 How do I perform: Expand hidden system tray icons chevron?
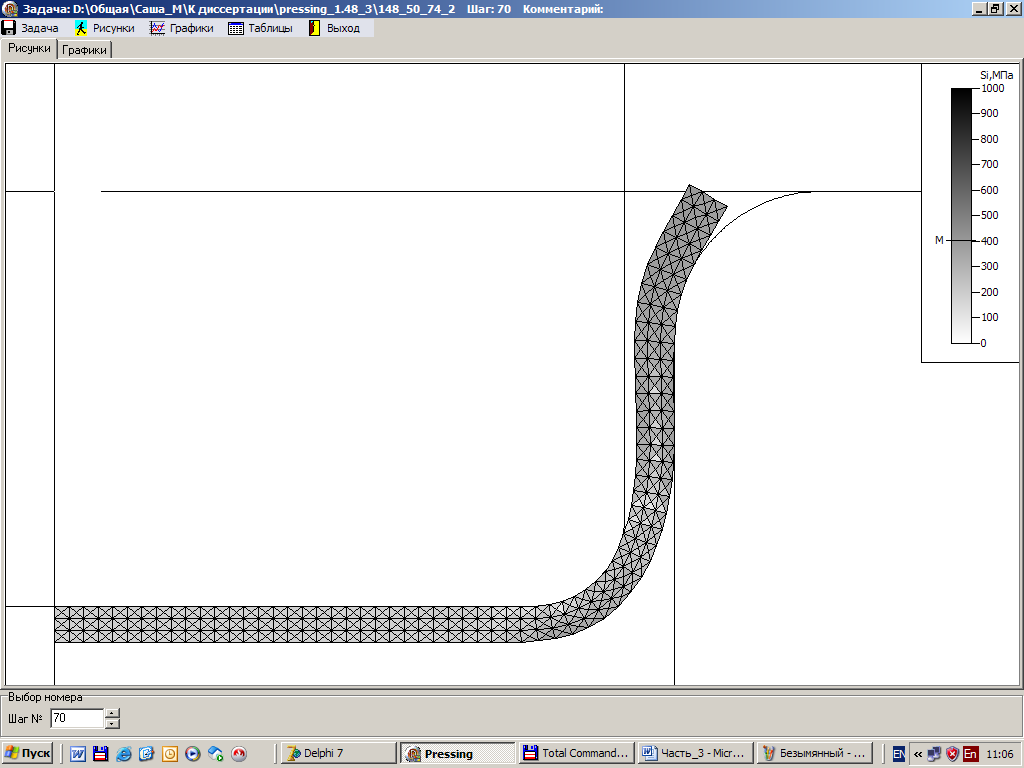click(918, 754)
